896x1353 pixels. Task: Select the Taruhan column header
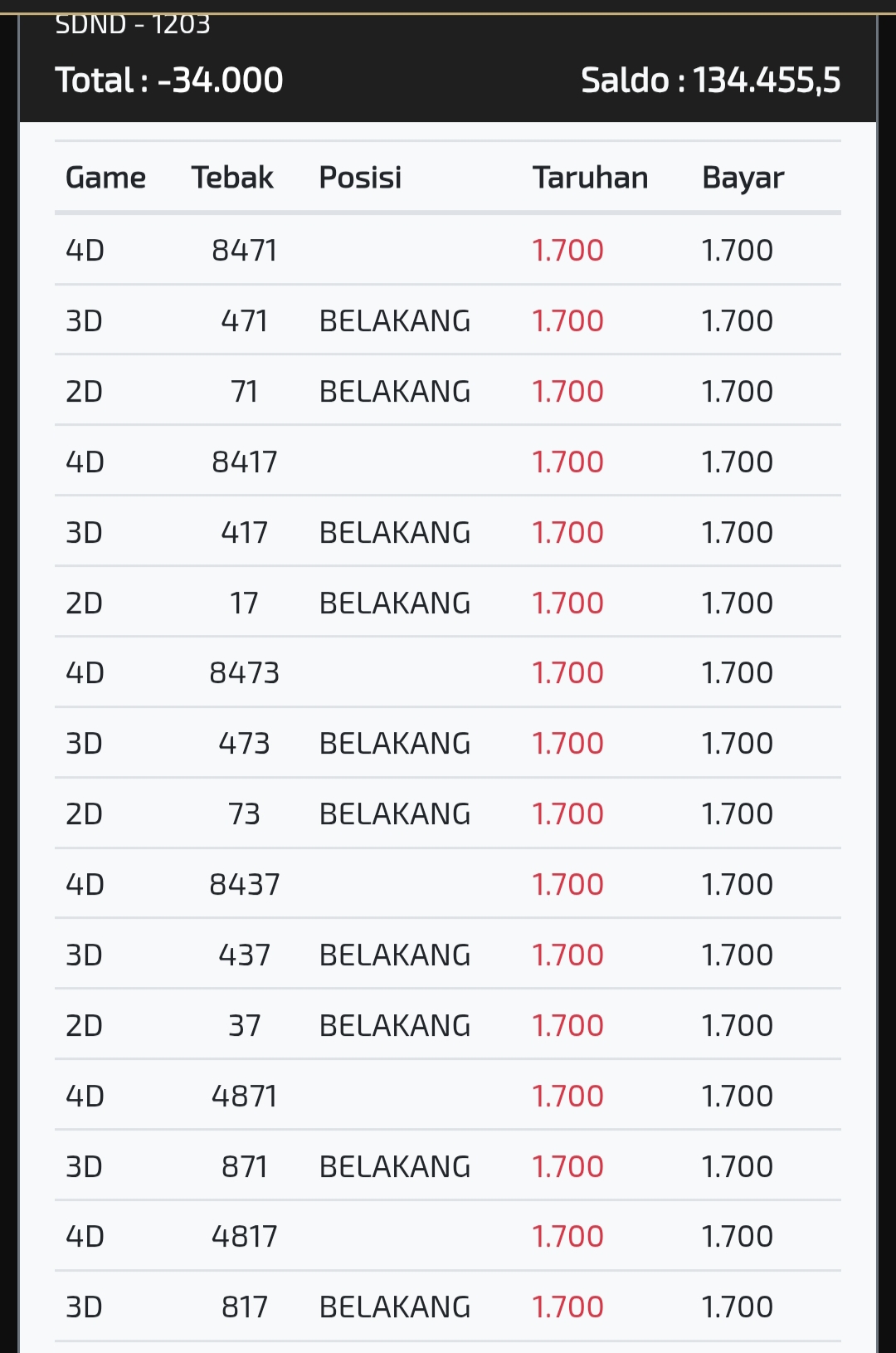[x=590, y=178]
